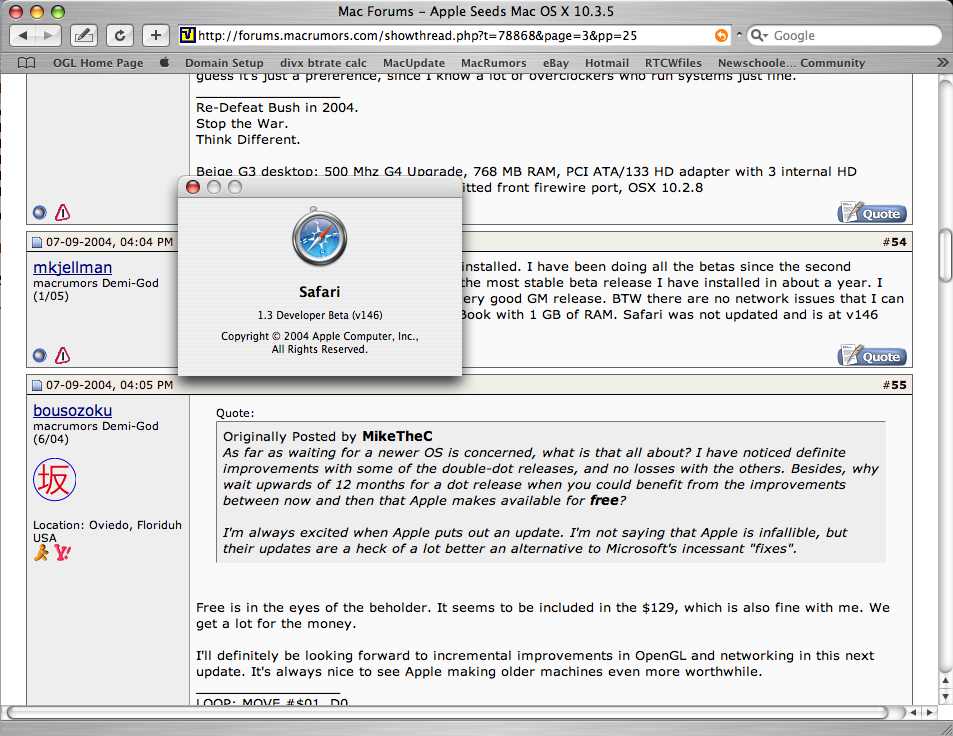Quote the post above post #54
This screenshot has width=953, height=736.
pyautogui.click(x=872, y=213)
